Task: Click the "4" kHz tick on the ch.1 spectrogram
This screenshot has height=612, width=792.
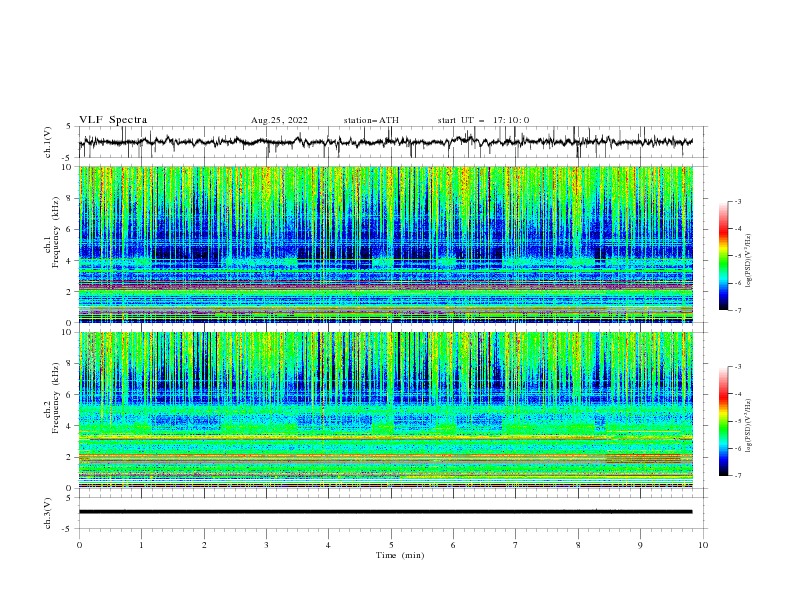Action: (71, 261)
